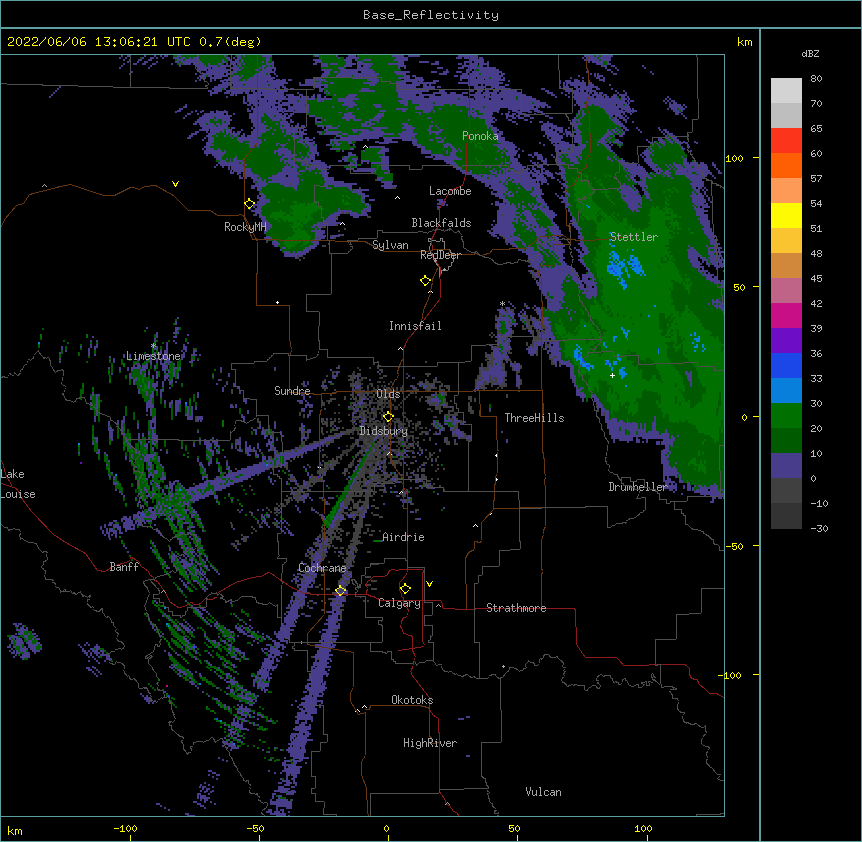The width and height of the screenshot is (862, 842).
Task: Click the 100 tick label on vertical axis
Action: click(x=734, y=158)
